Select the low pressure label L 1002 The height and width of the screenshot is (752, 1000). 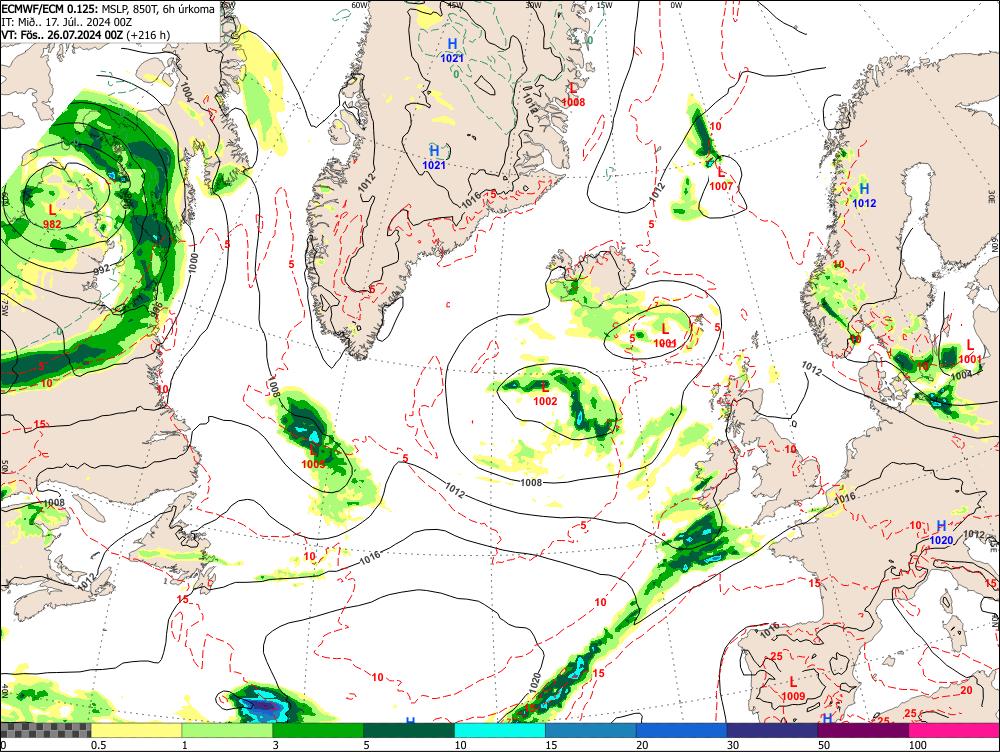click(545, 394)
